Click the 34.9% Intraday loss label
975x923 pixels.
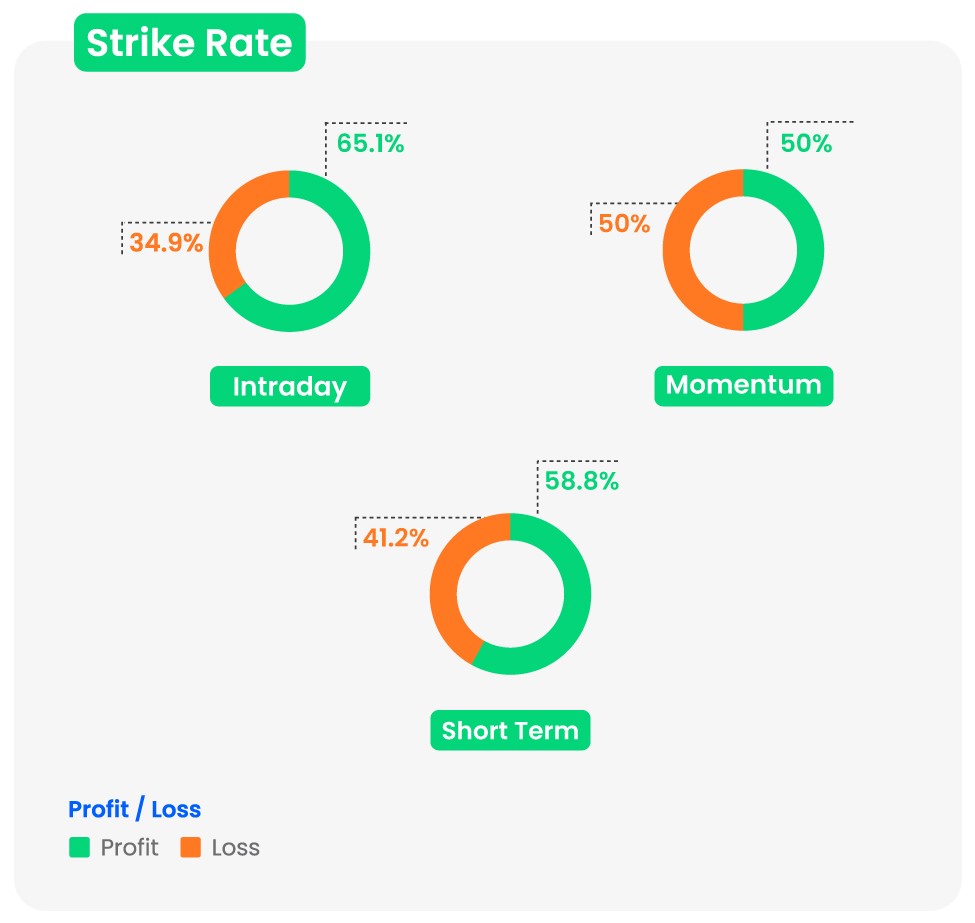(166, 242)
